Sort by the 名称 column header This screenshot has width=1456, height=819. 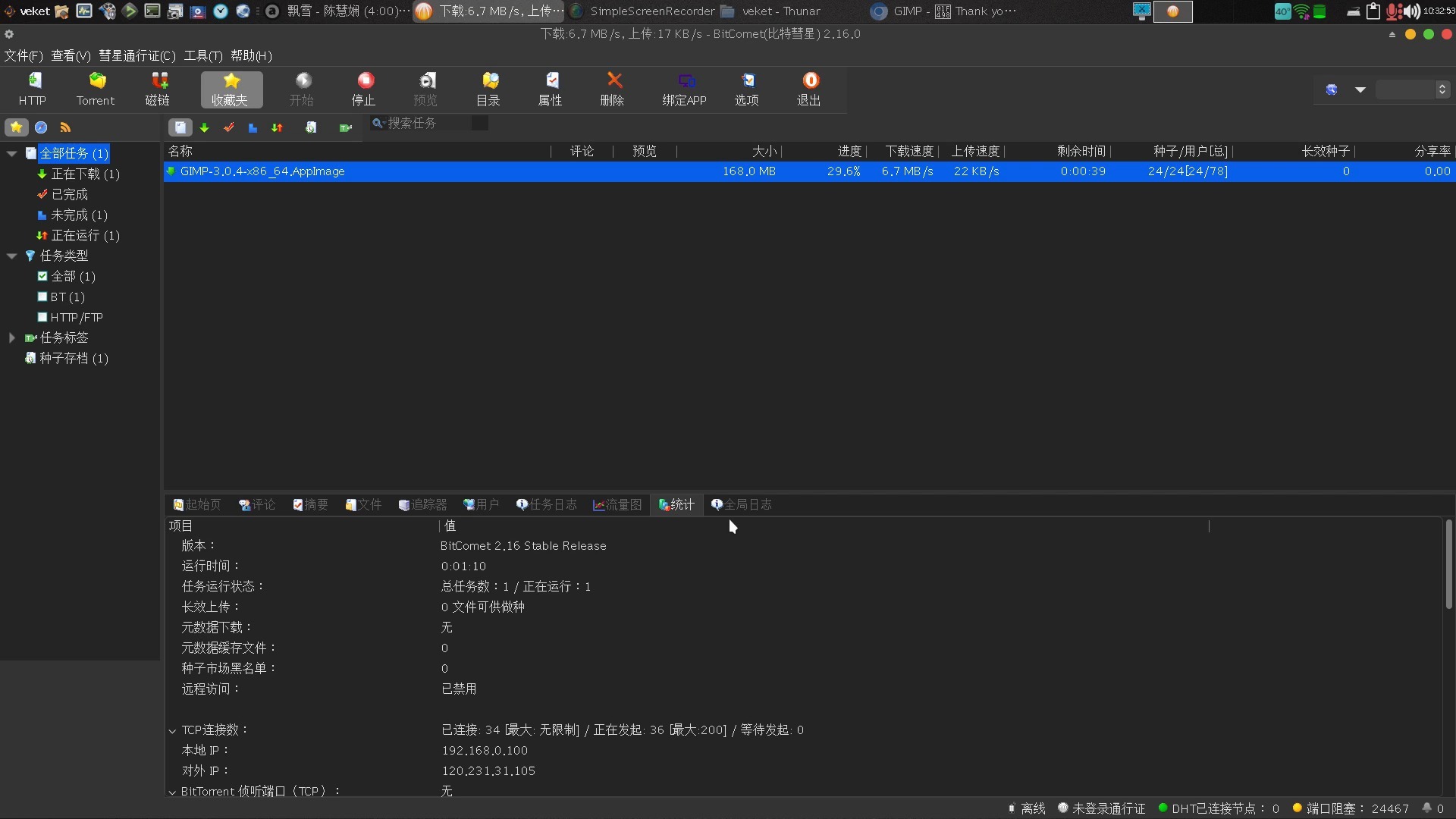(357, 151)
